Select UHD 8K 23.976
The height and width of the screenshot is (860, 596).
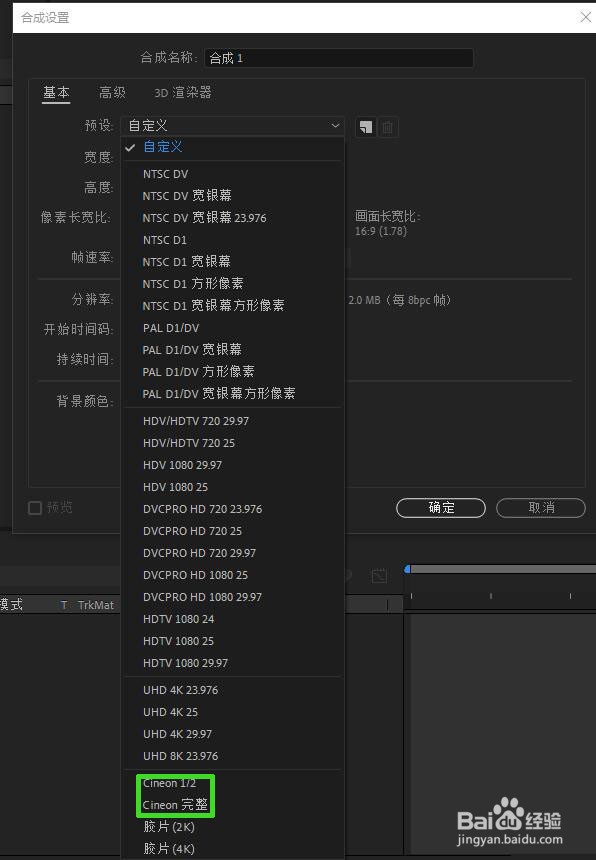(233, 756)
